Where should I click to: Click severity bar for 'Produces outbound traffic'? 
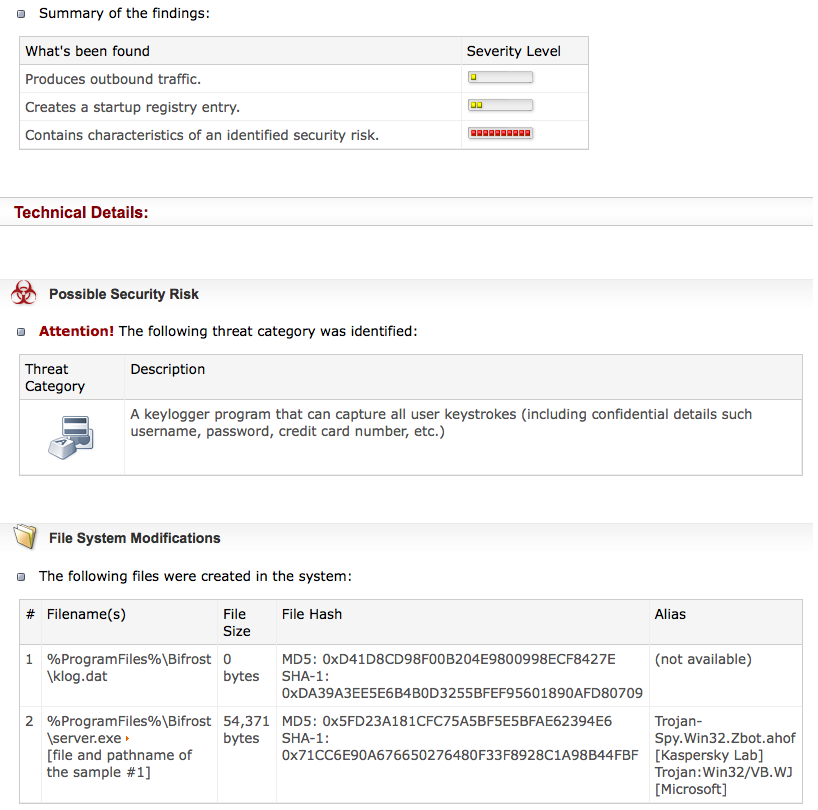(x=500, y=77)
